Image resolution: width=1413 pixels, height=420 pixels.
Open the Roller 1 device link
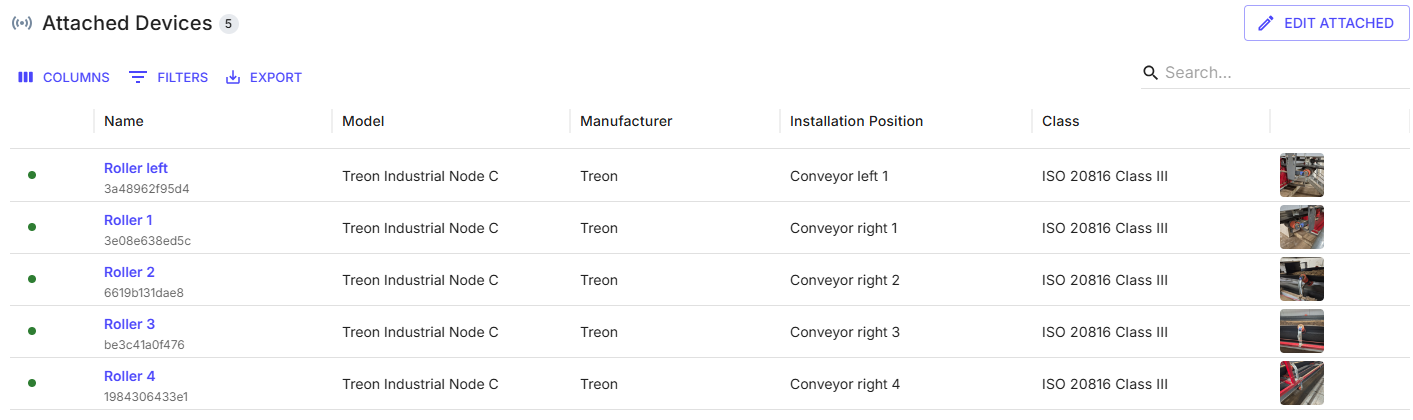click(128, 220)
